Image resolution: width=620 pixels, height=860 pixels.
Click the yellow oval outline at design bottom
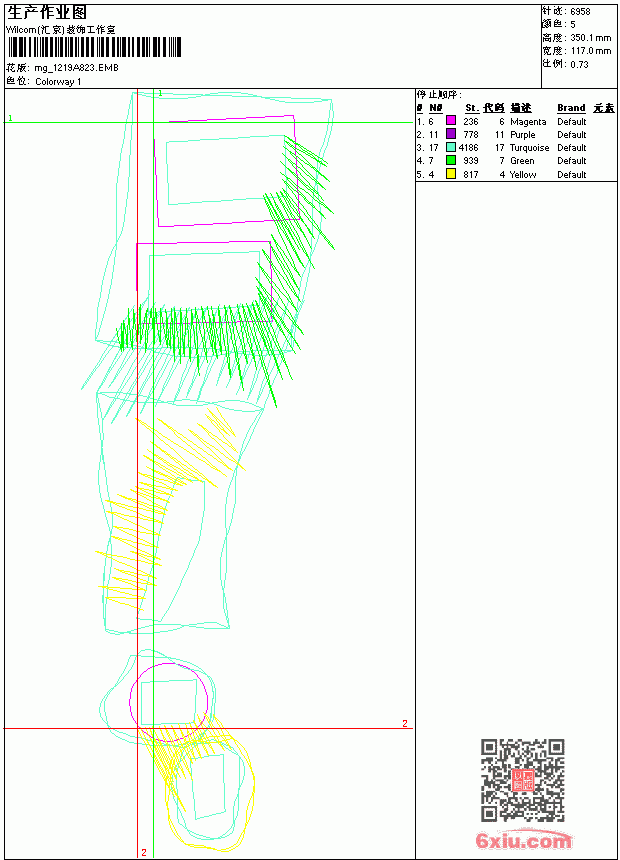211,790
